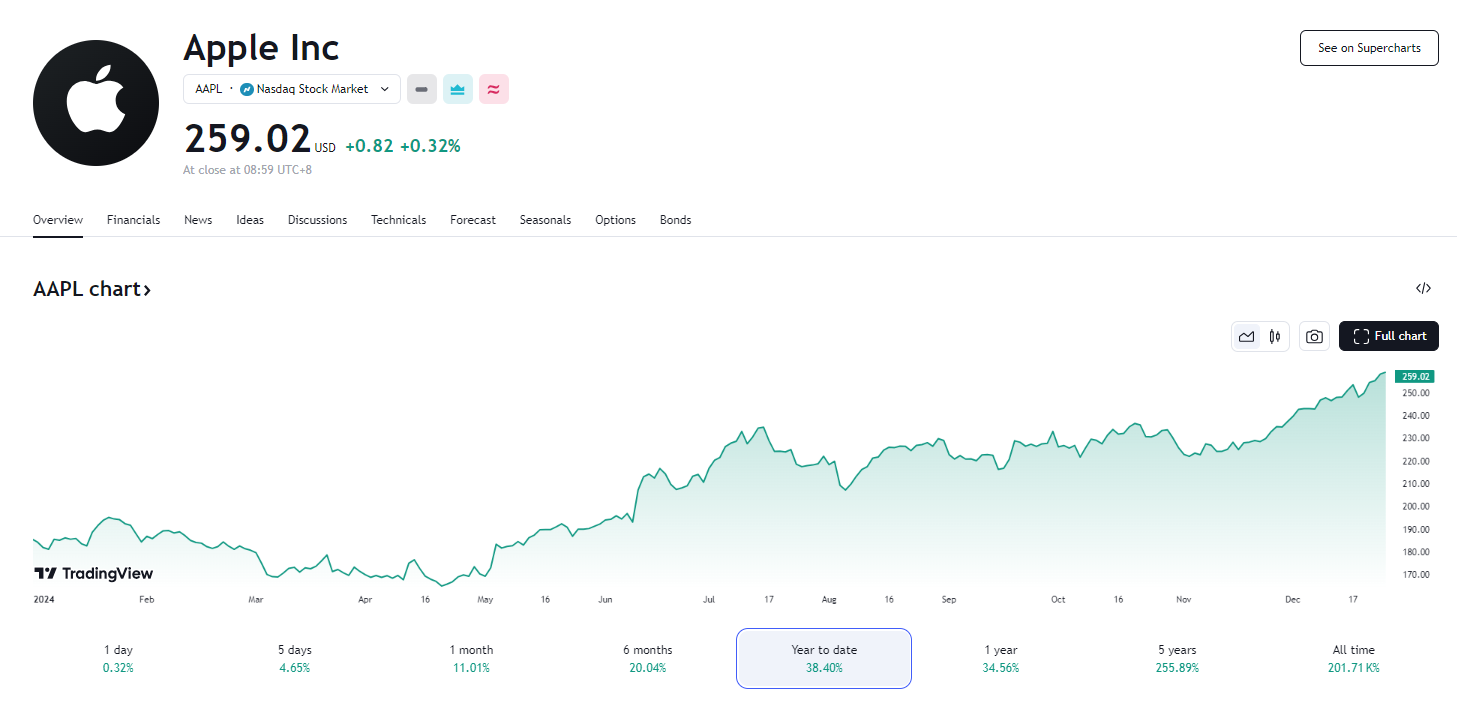Open the AAPL Nasdaq Stock Market selector
The width and height of the screenshot is (1457, 705).
tap(292, 89)
